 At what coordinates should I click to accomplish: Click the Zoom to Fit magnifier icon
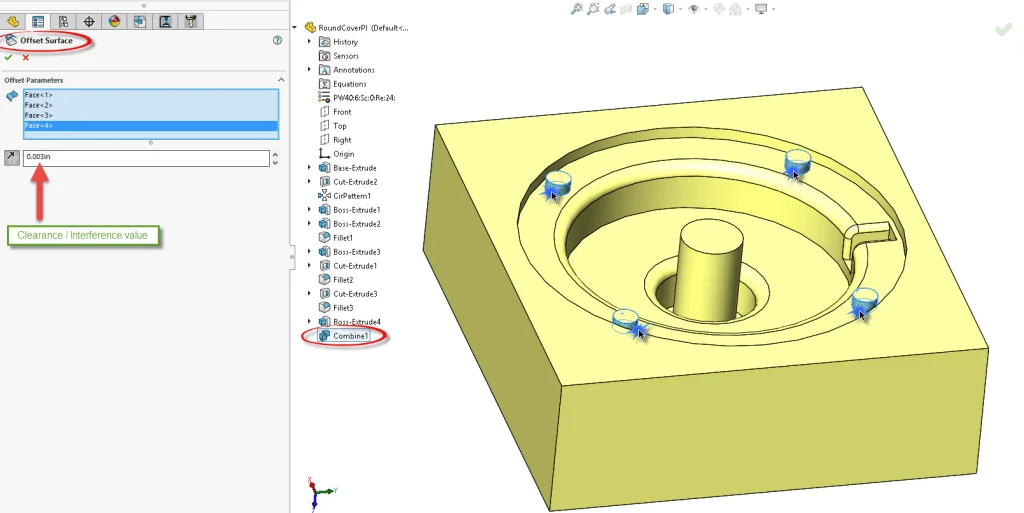pyautogui.click(x=576, y=9)
